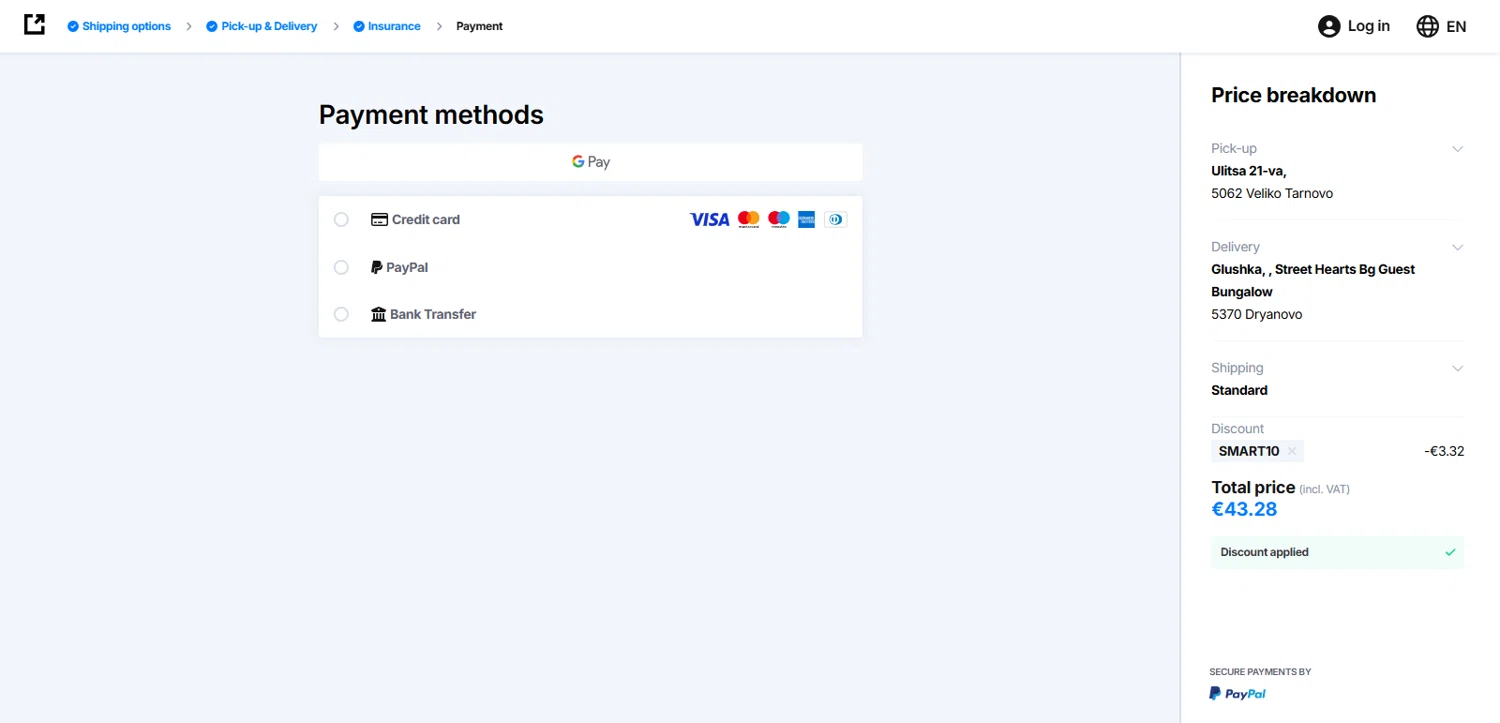Click the American Express logo

click(x=807, y=219)
